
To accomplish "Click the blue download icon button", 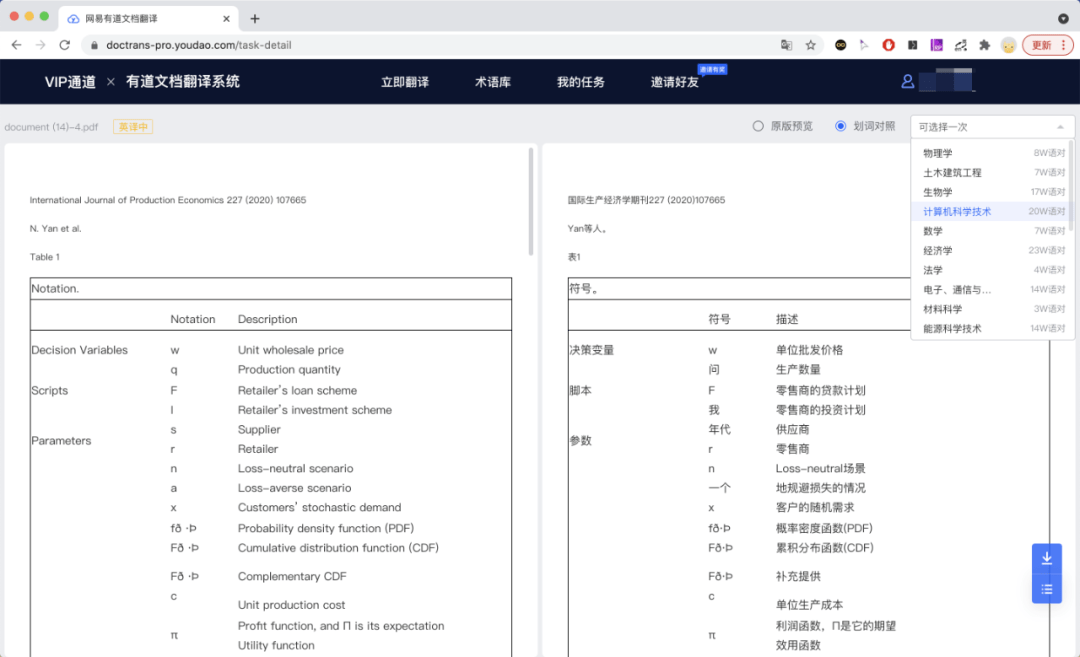I will [x=1046, y=559].
